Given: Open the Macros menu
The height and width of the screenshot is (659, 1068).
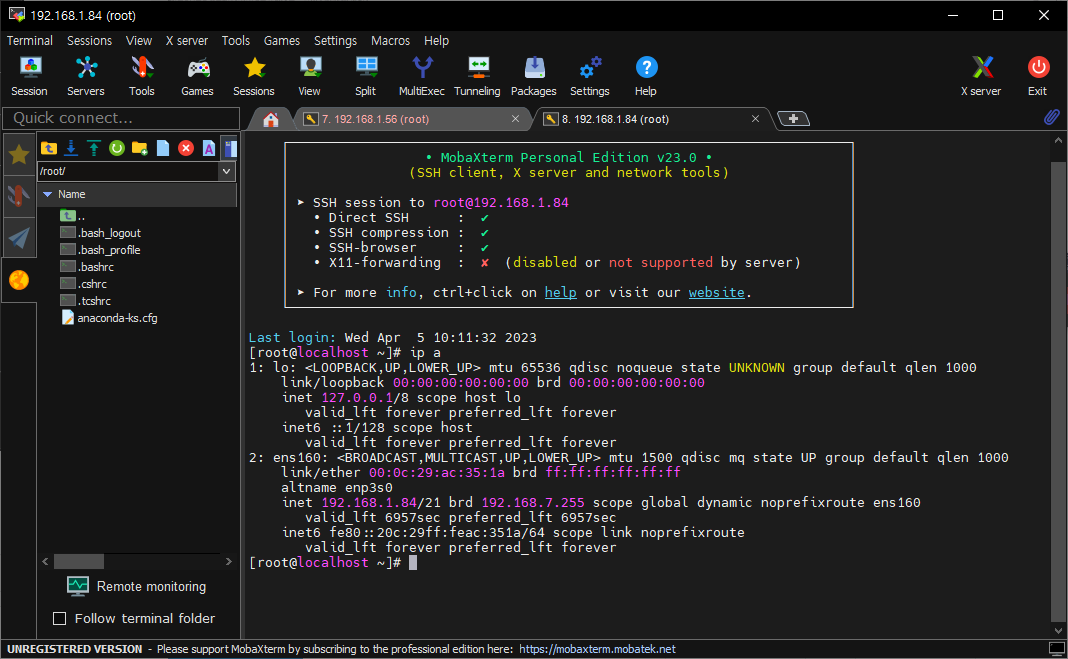Looking at the screenshot, I should 390,41.
